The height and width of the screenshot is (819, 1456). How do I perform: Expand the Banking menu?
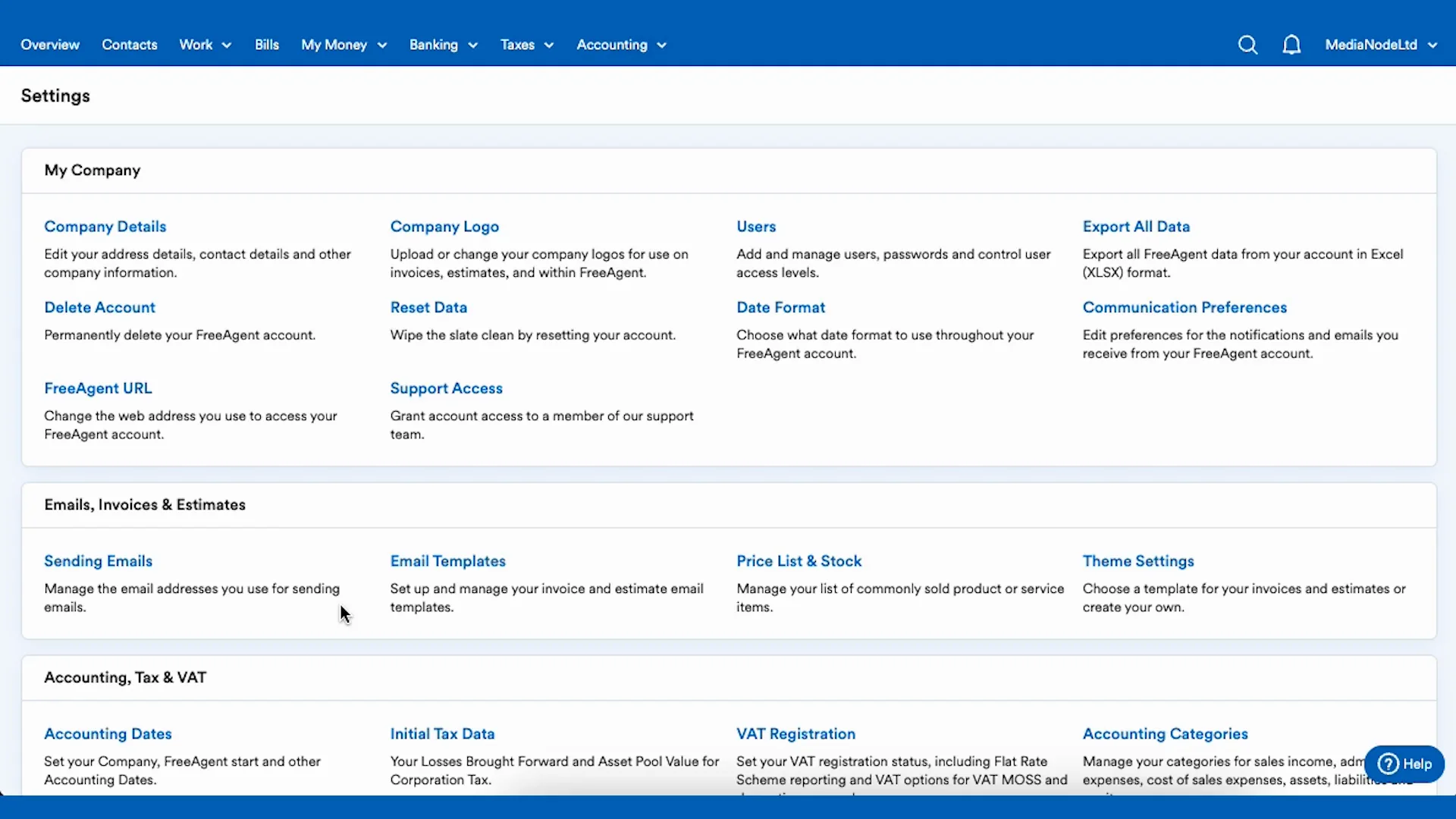click(443, 45)
